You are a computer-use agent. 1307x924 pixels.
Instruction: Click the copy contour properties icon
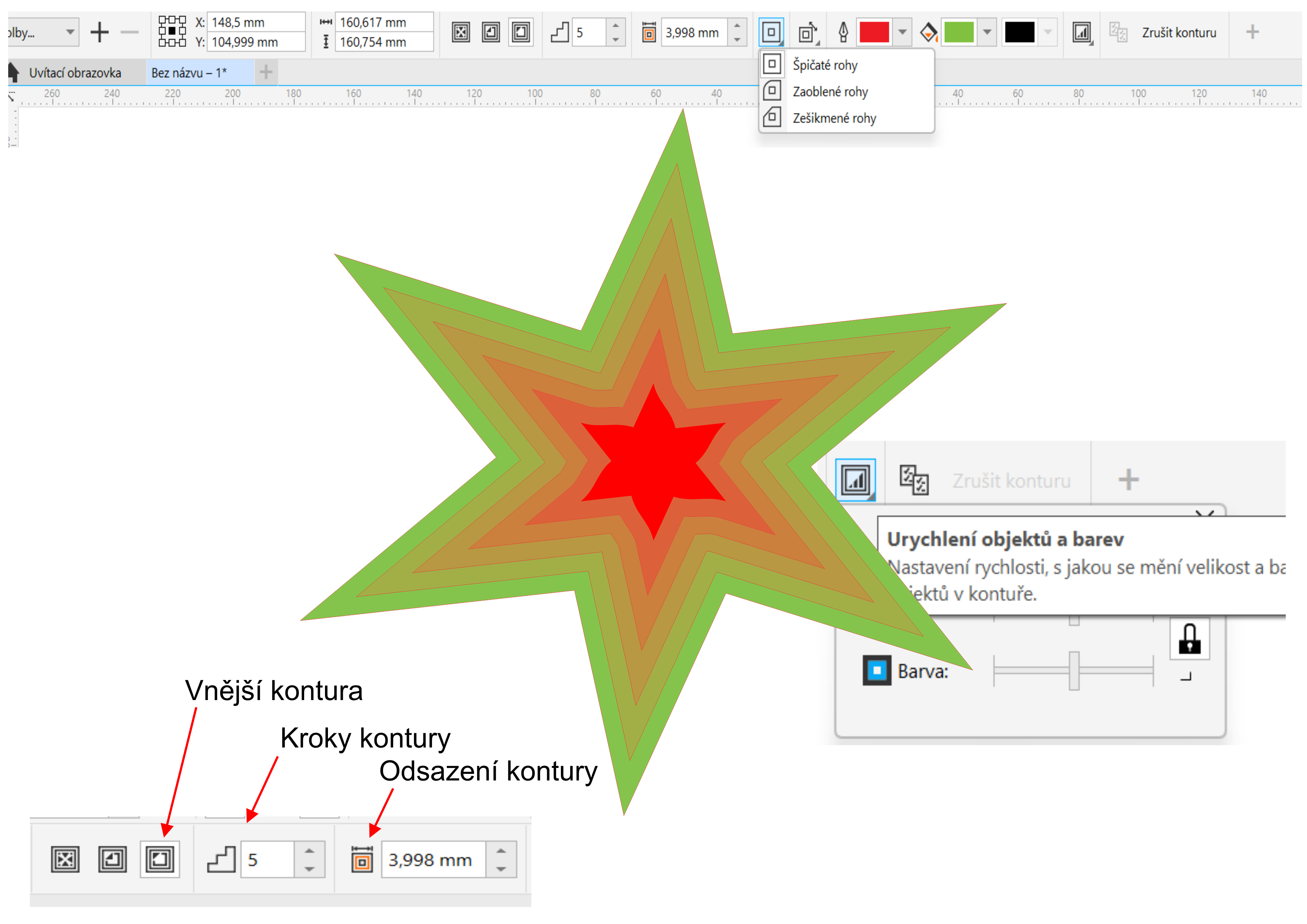coord(1118,32)
